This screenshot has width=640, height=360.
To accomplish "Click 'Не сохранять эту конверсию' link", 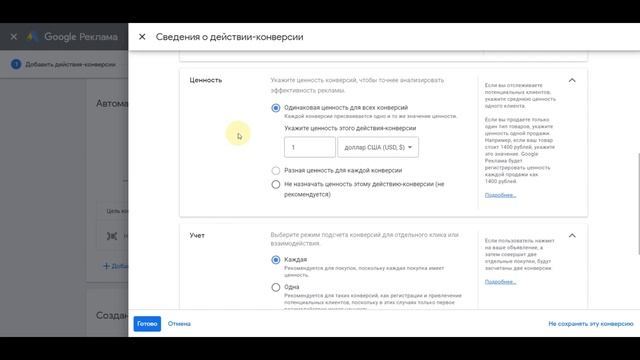I will coord(591,324).
